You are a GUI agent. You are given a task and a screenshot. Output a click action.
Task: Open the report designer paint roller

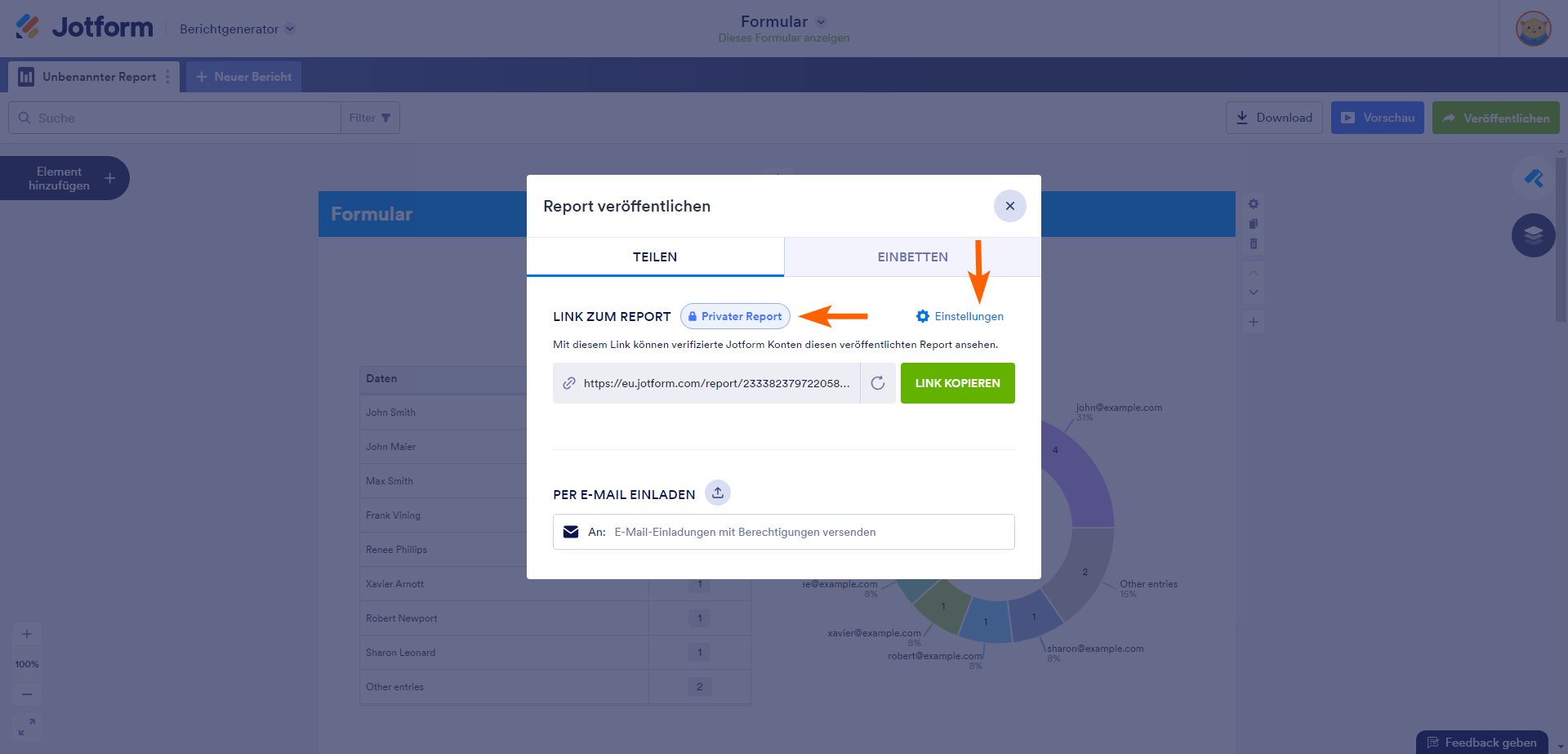[x=1534, y=178]
